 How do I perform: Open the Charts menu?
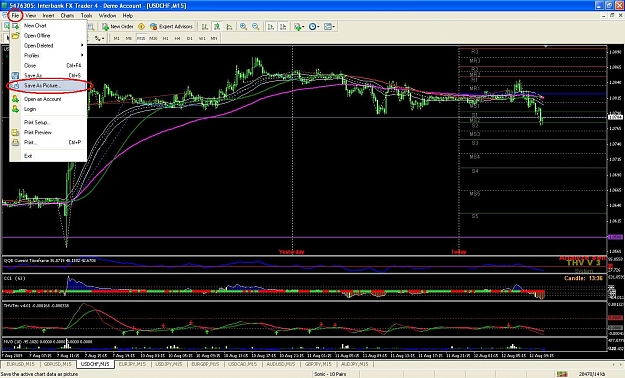pos(67,16)
